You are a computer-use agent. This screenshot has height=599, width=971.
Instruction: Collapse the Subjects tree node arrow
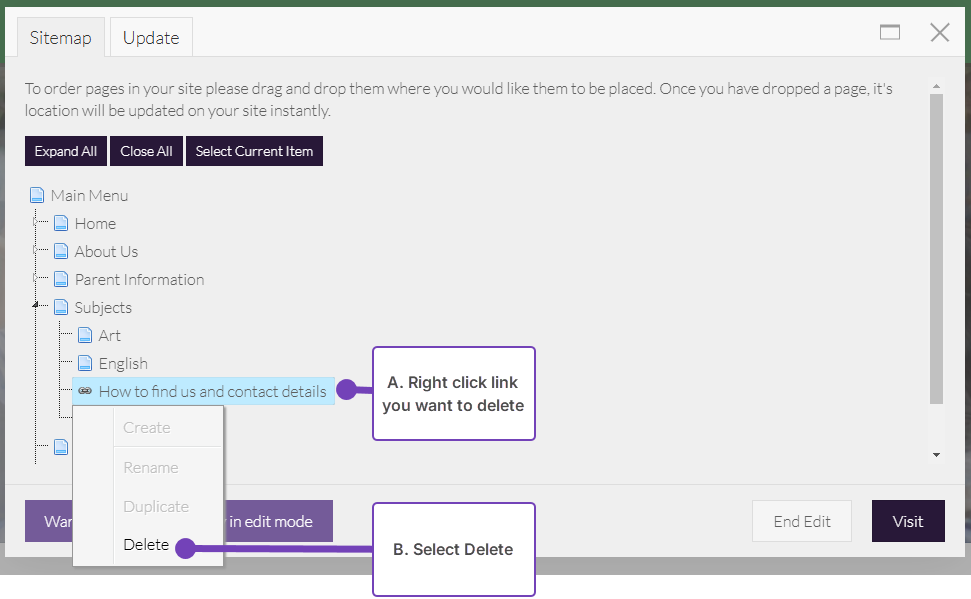[37, 305]
